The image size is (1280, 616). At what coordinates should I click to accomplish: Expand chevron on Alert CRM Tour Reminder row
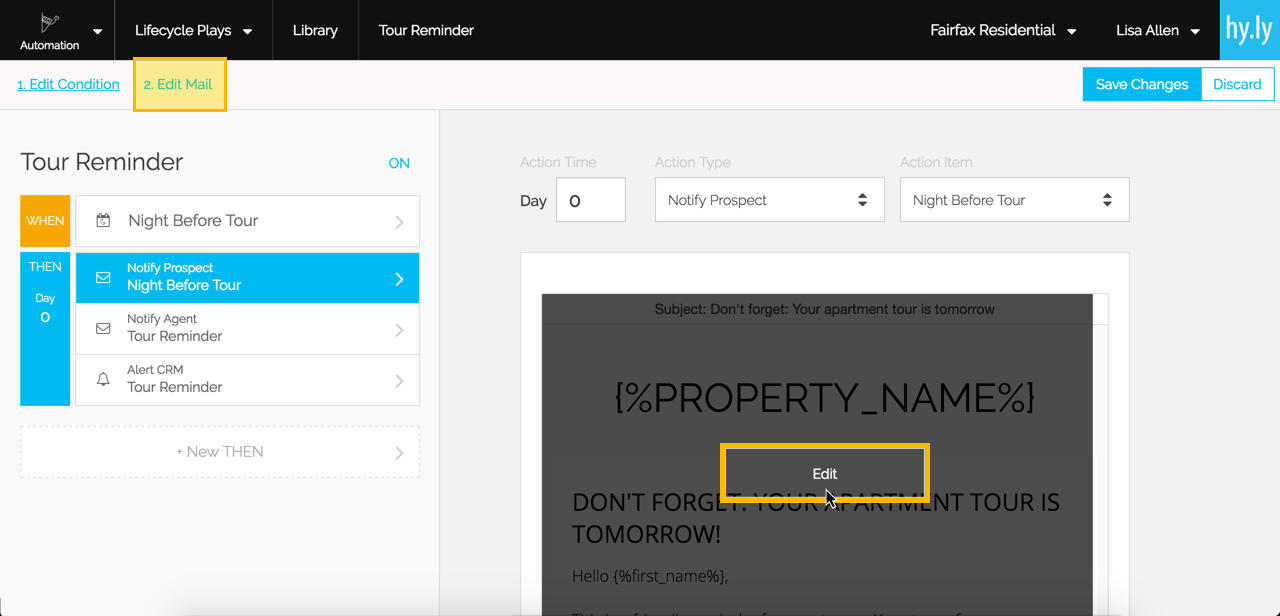point(399,381)
